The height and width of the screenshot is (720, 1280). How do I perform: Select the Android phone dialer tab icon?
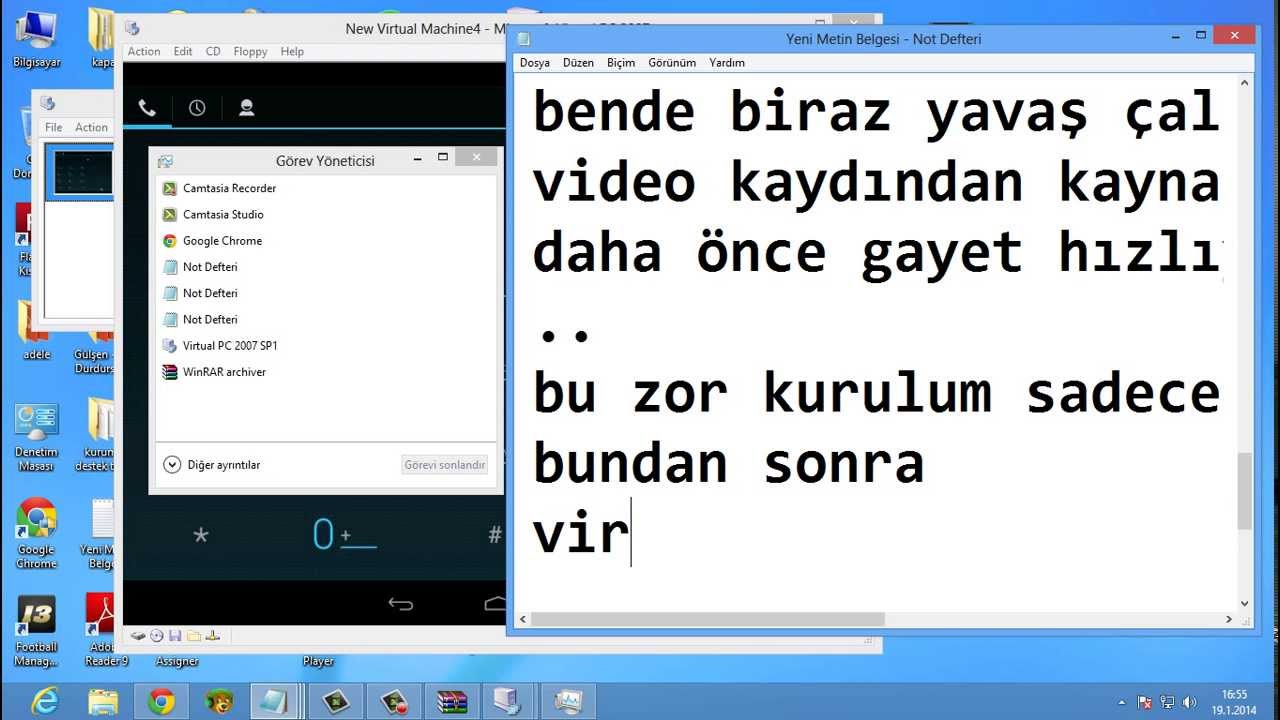click(147, 108)
